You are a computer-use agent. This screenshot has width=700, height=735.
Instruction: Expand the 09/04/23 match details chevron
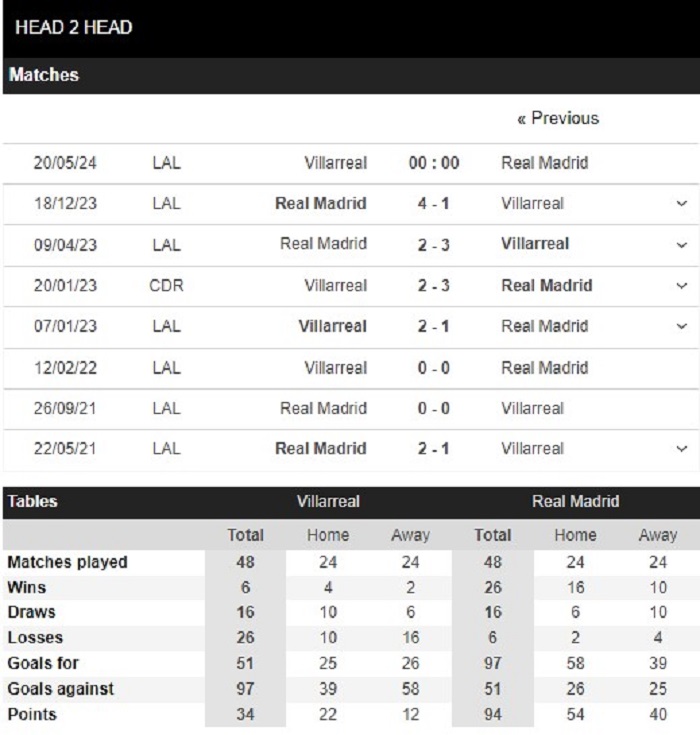coord(681,245)
